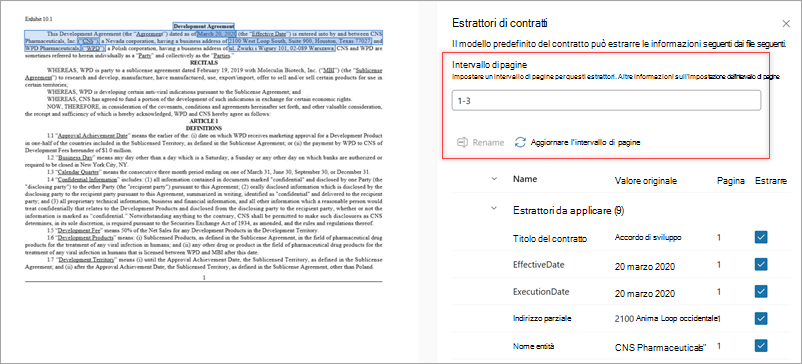
Task: Click the ARTICLE 1 heading in document
Action: click(x=204, y=121)
